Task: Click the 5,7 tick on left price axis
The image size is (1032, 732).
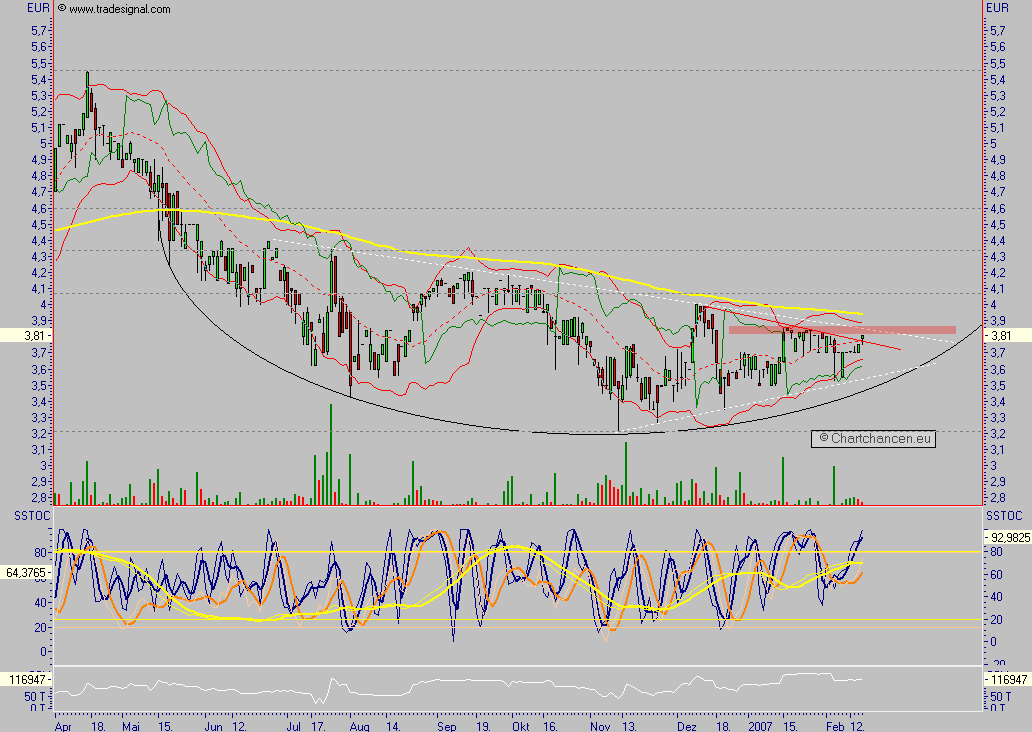Action: [x=38, y=30]
